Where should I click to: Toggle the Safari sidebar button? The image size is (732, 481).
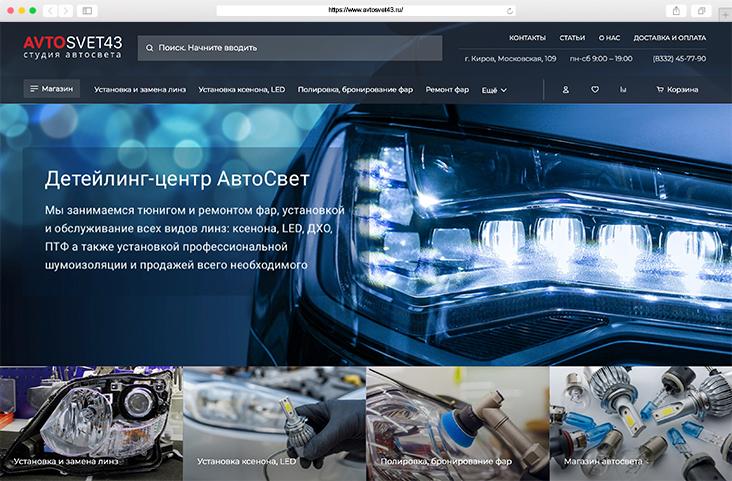(87, 10)
